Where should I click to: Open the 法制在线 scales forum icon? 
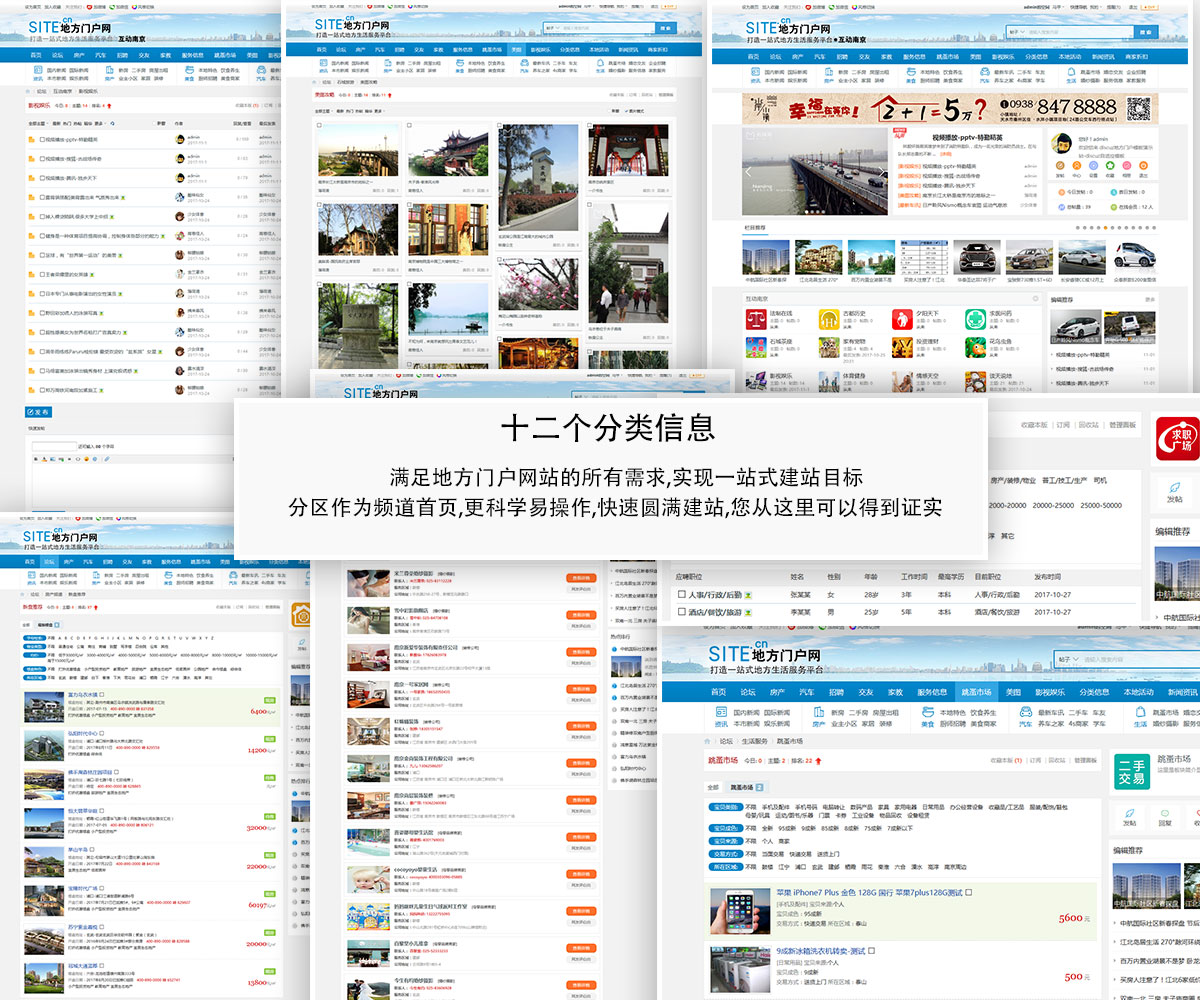[x=756, y=319]
